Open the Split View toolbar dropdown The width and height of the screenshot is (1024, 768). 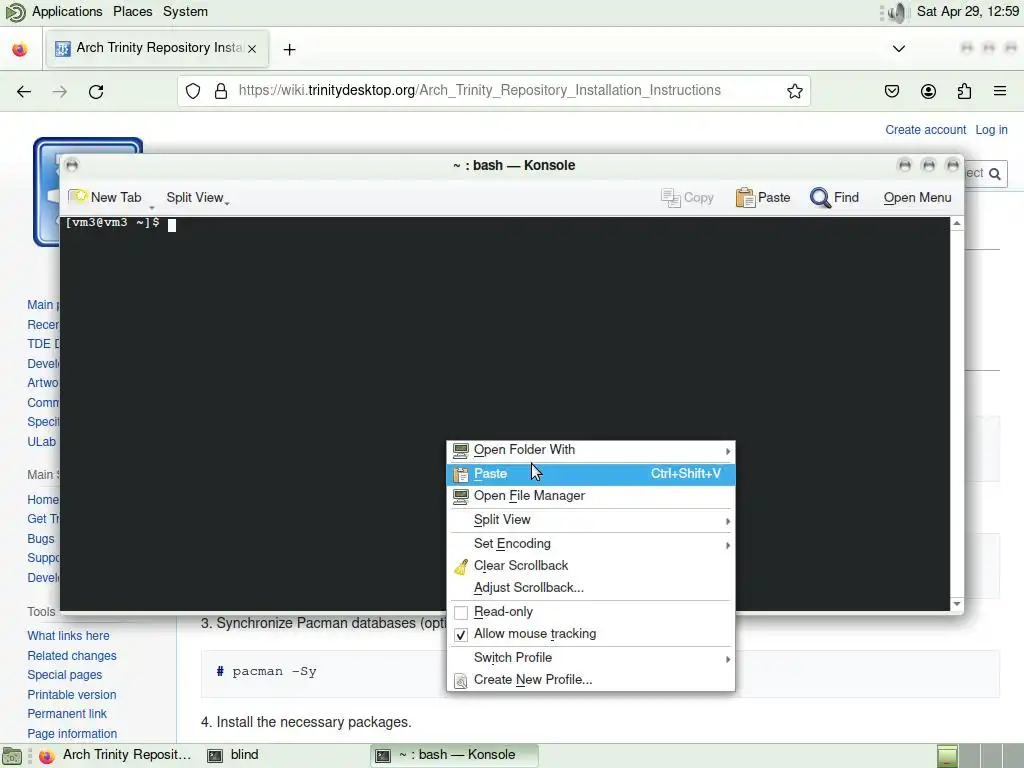click(198, 197)
